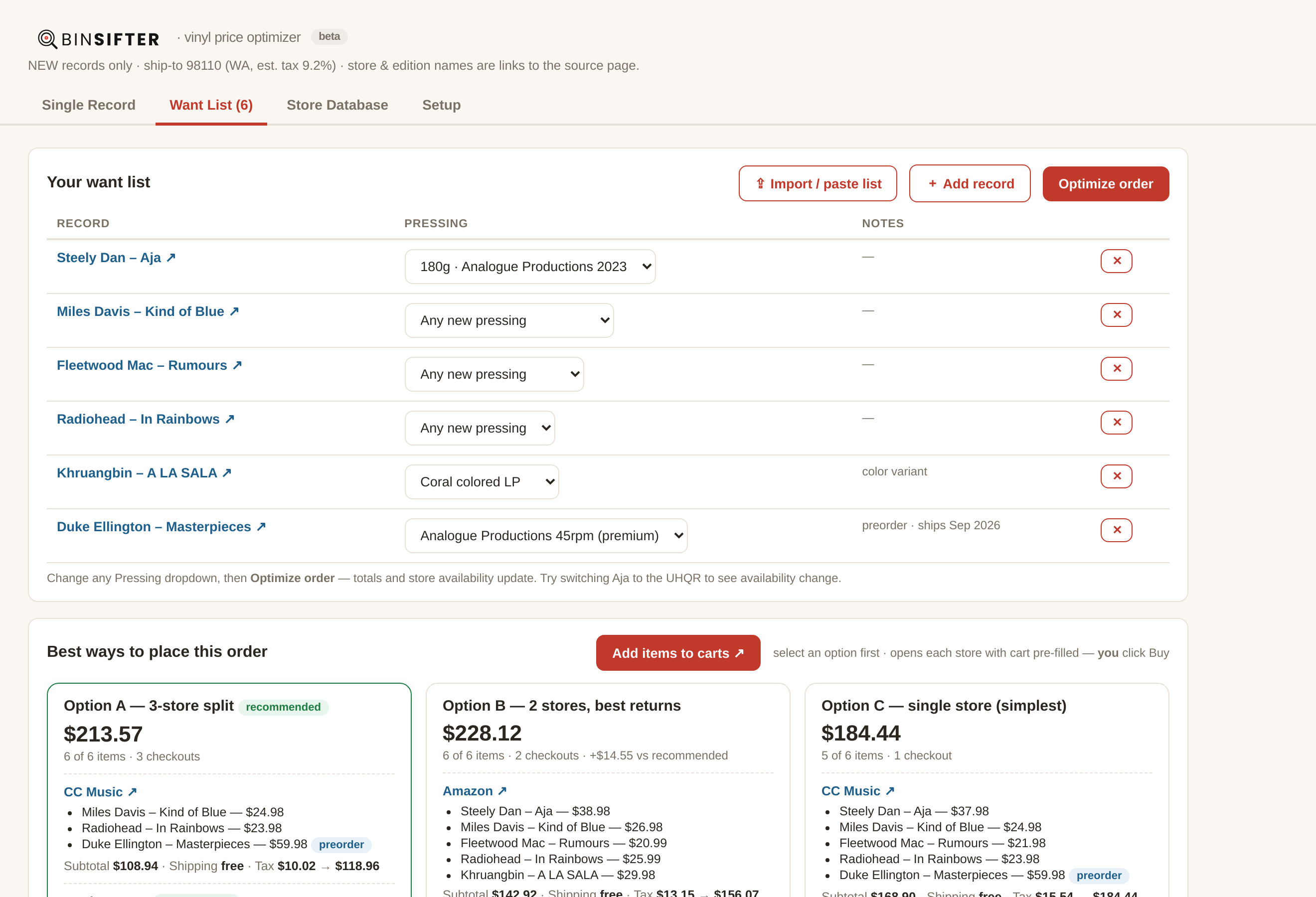Open Kind of Blue pressing dropdown

509,320
